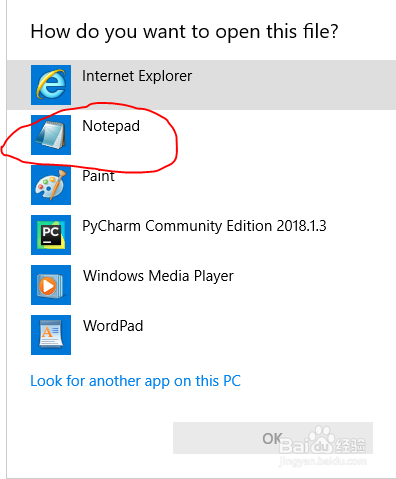Click the WordPad label text
The height and width of the screenshot is (479, 396).
click(113, 326)
